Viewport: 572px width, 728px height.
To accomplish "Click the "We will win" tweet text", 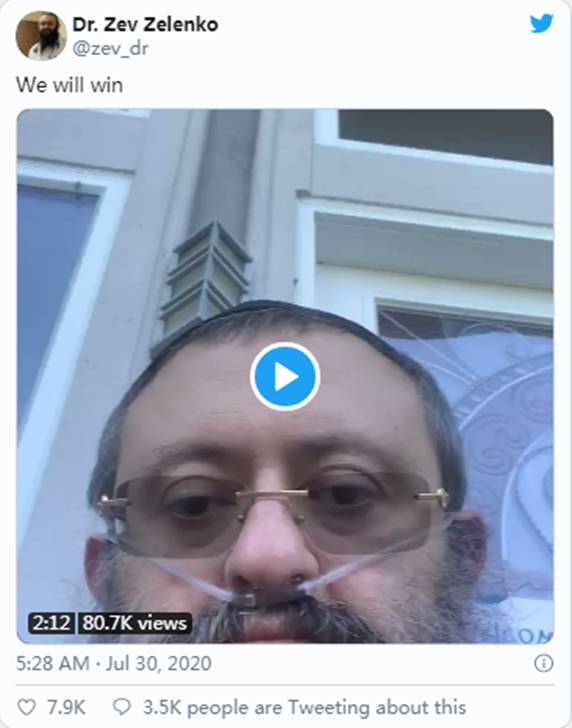I will [x=70, y=85].
